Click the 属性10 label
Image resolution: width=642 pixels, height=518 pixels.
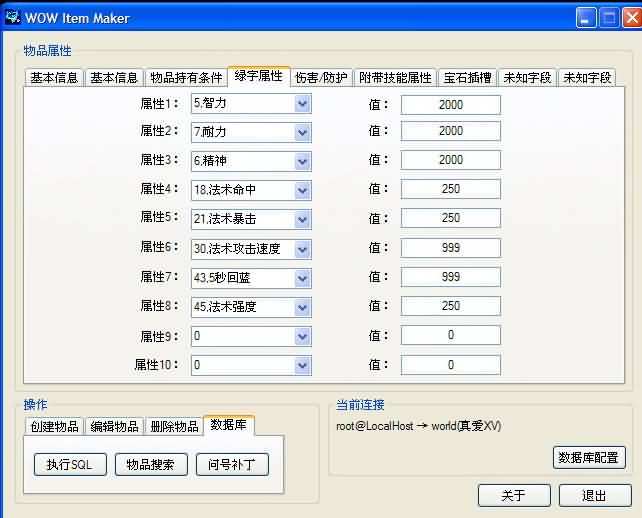click(156, 364)
